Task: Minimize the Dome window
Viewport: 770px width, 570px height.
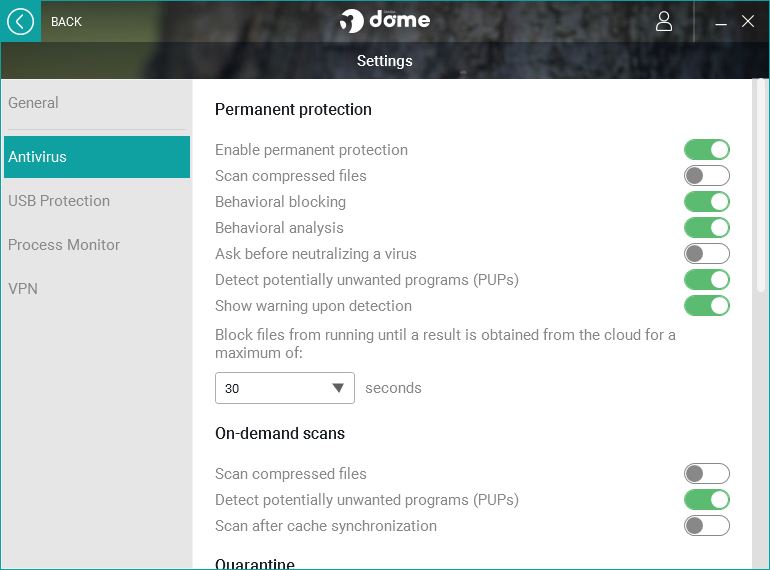Action: (x=721, y=22)
